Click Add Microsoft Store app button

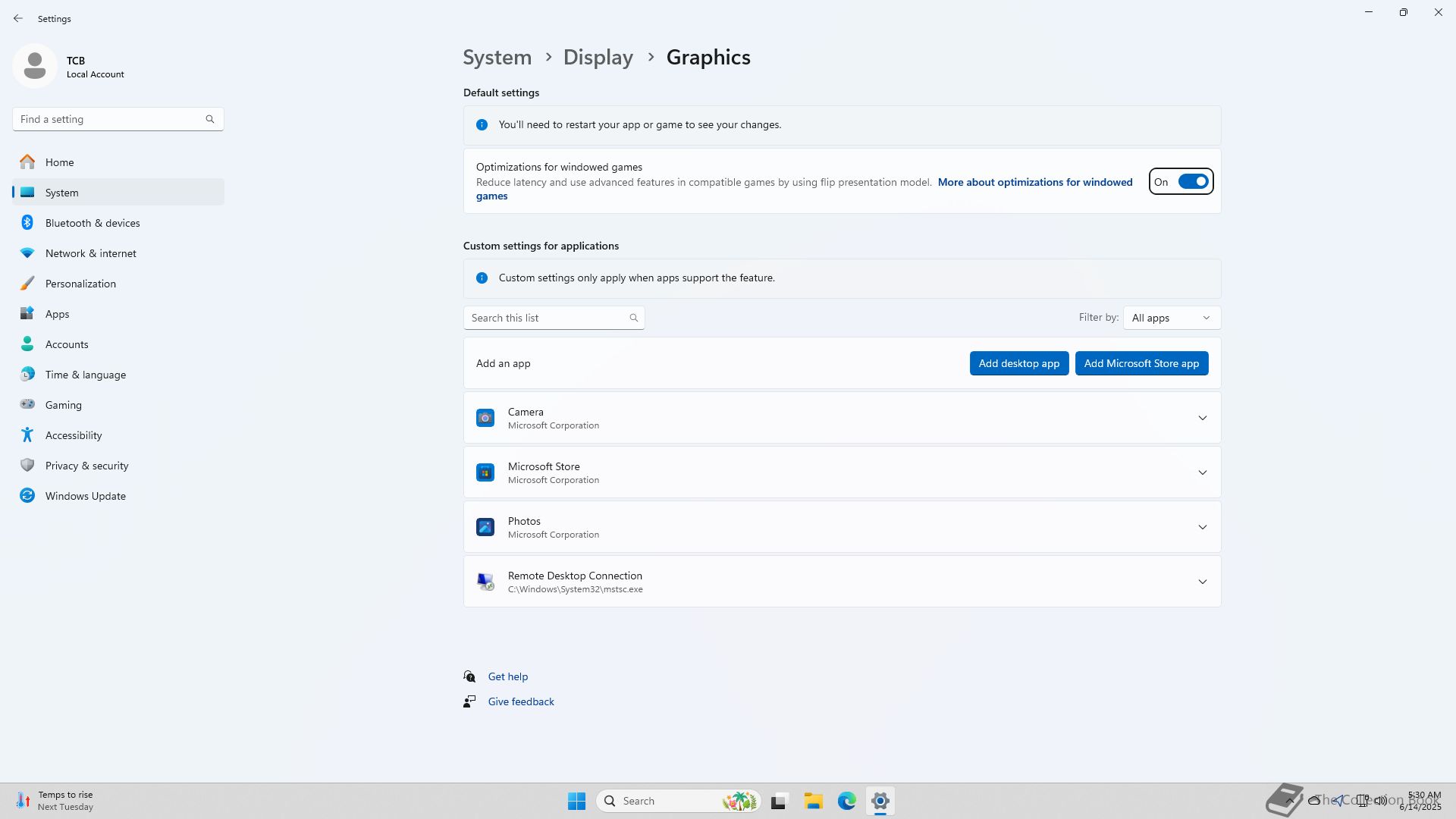pyautogui.click(x=1141, y=363)
